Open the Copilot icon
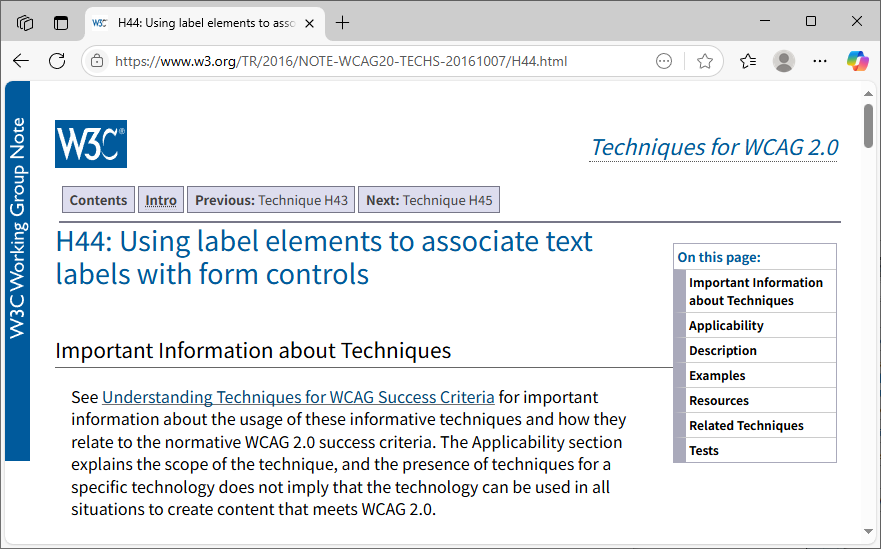The width and height of the screenshot is (881, 549). pos(857,61)
